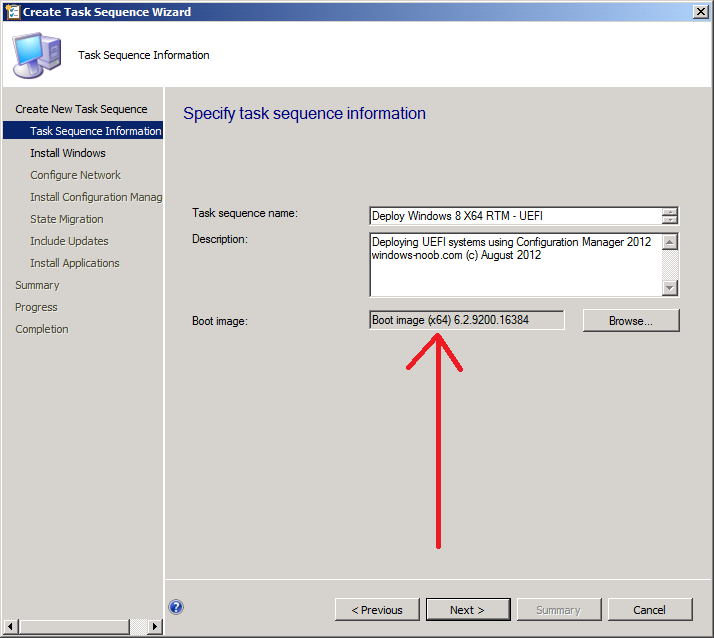Click the blue help question mark icon

point(176,607)
